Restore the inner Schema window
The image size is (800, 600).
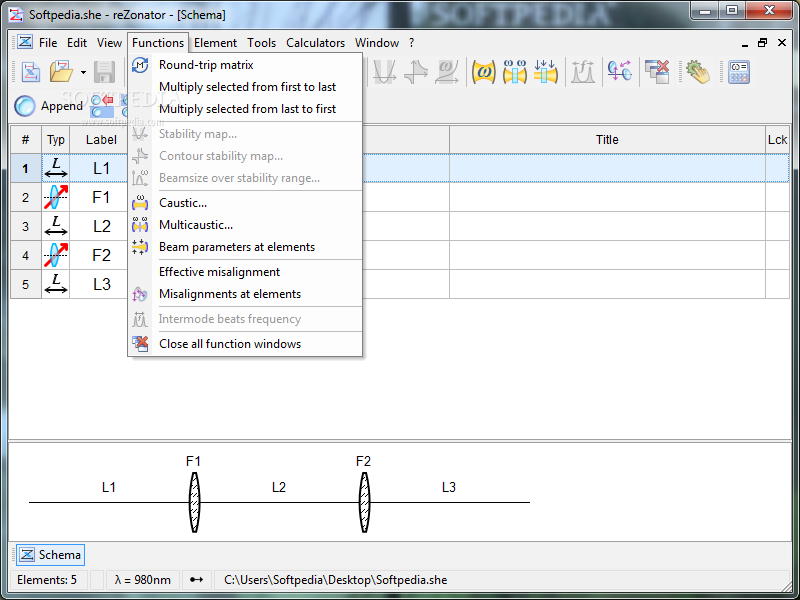tap(762, 43)
